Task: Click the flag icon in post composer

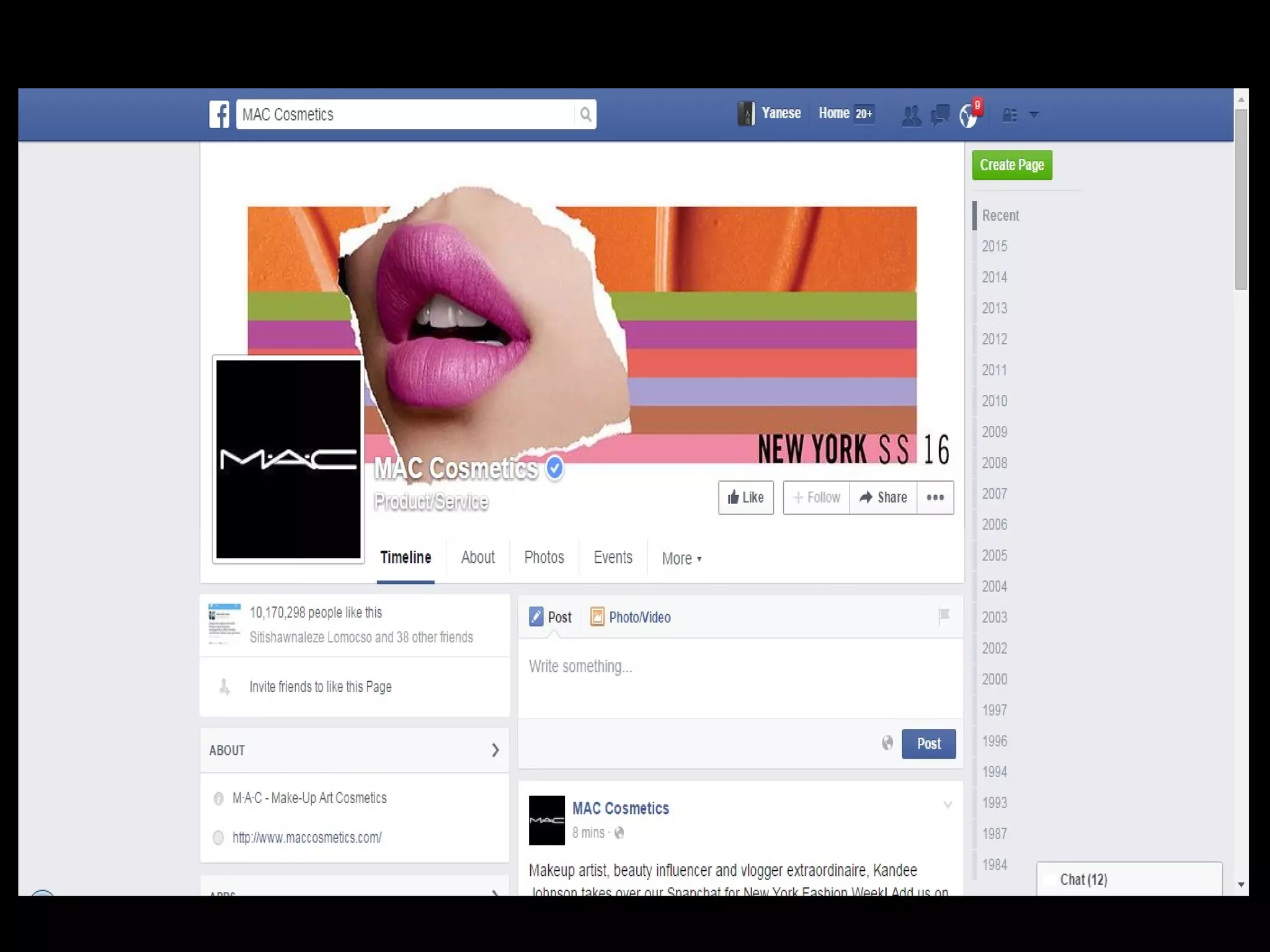Action: [944, 615]
